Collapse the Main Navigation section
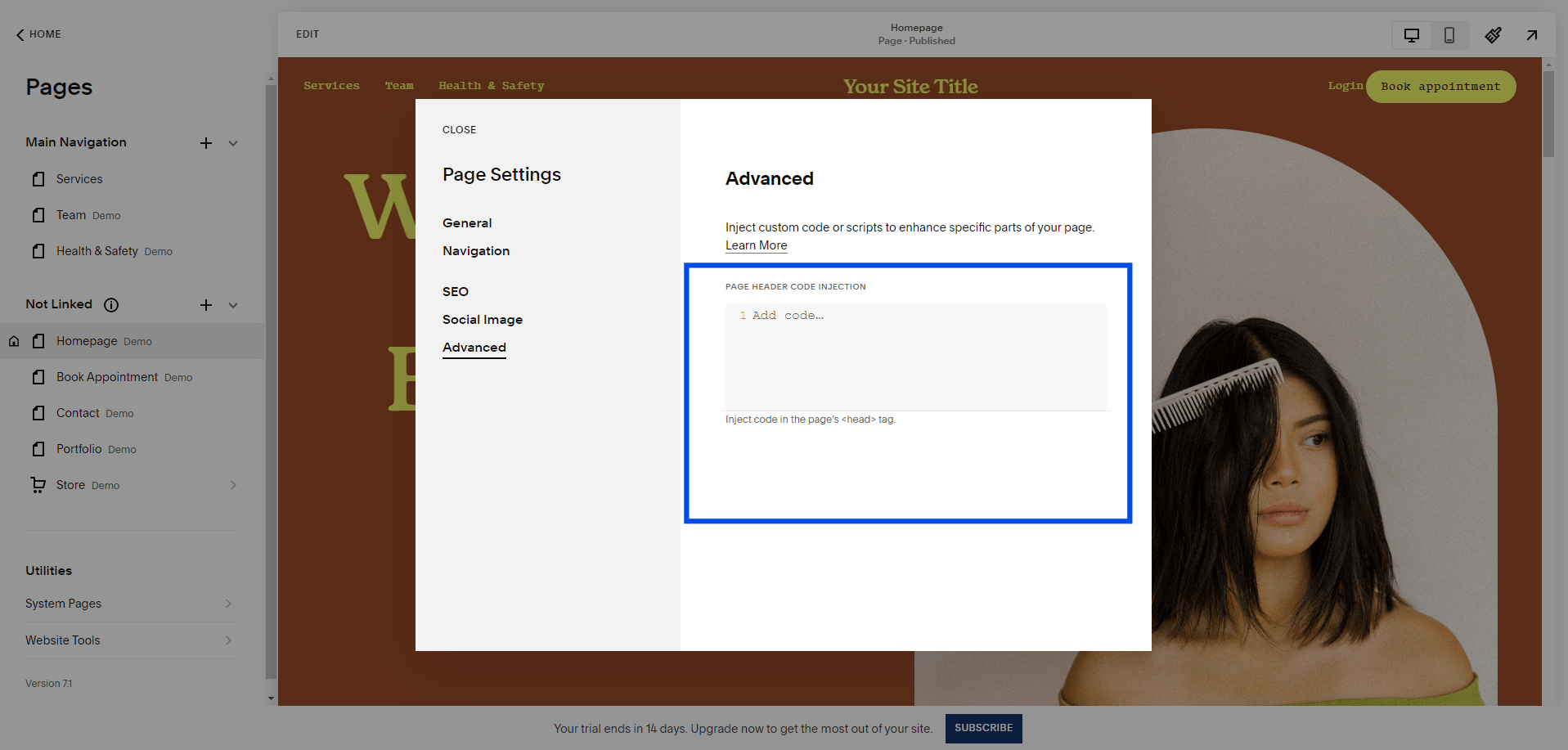 [233, 143]
